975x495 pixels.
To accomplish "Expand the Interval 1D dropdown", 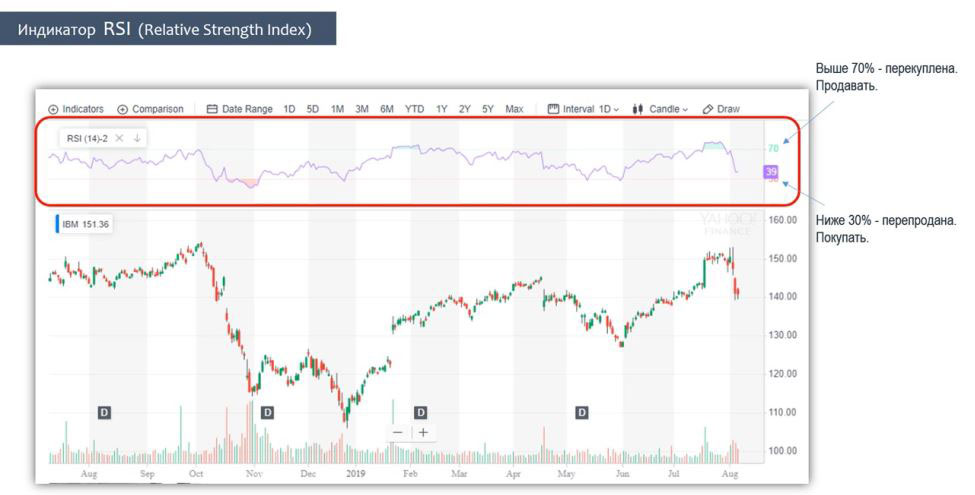I will tap(583, 109).
